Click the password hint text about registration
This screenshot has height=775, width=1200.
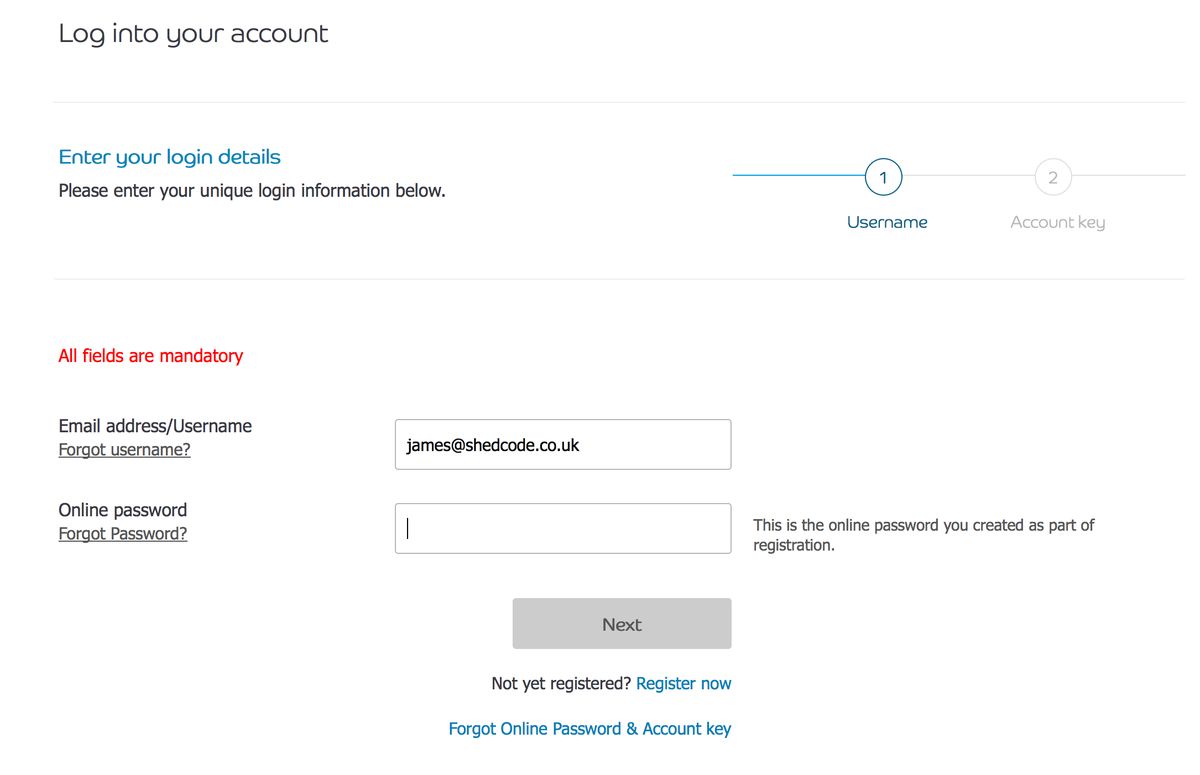923,535
